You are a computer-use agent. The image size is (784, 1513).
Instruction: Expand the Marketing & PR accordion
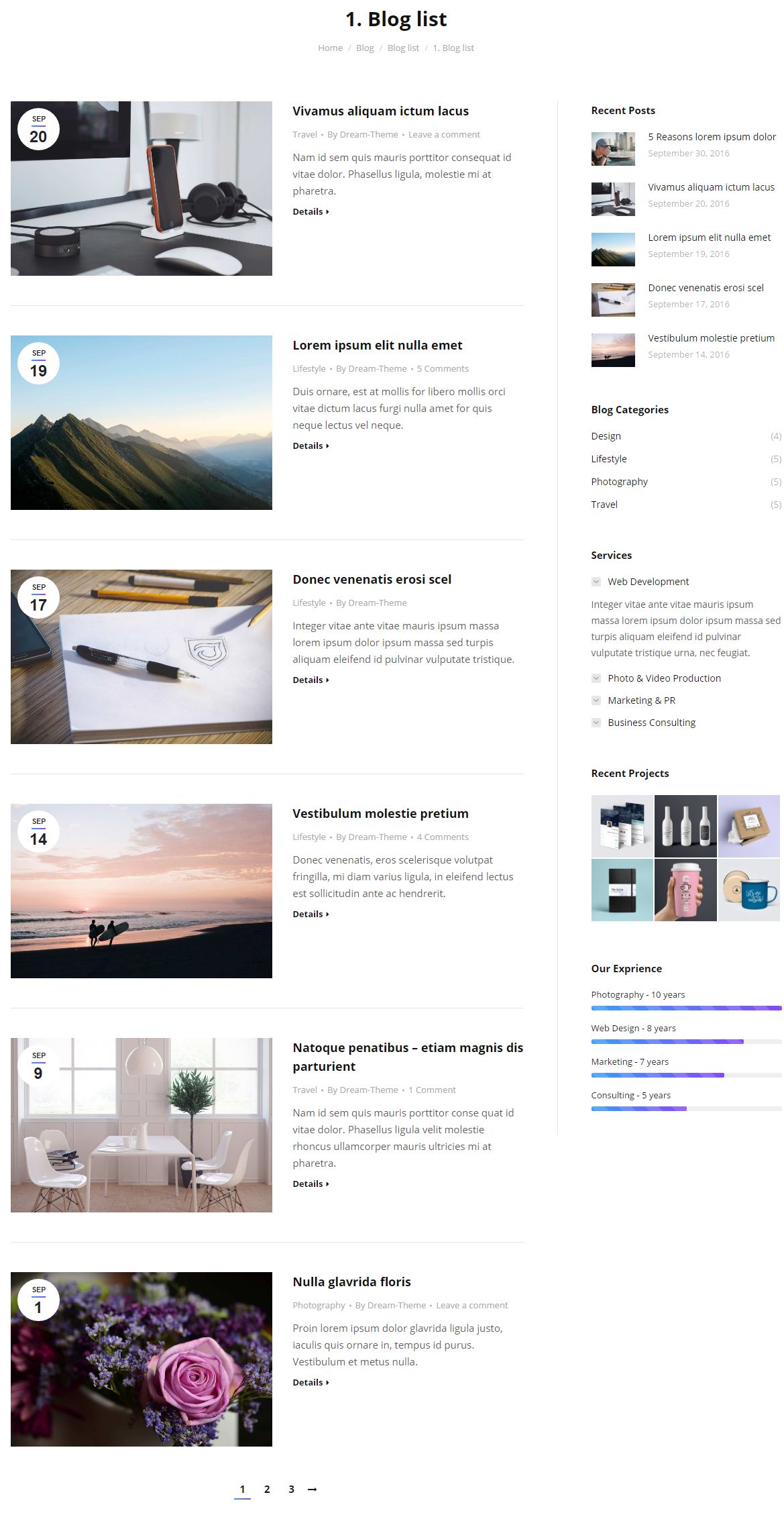pos(634,700)
